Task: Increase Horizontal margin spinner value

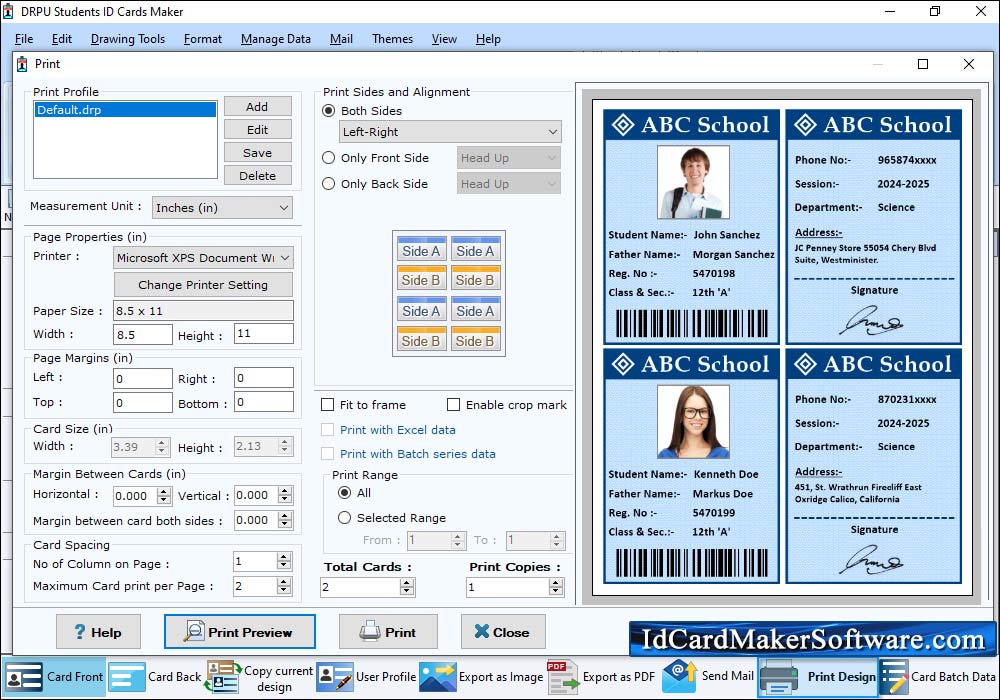Action: [x=165, y=492]
